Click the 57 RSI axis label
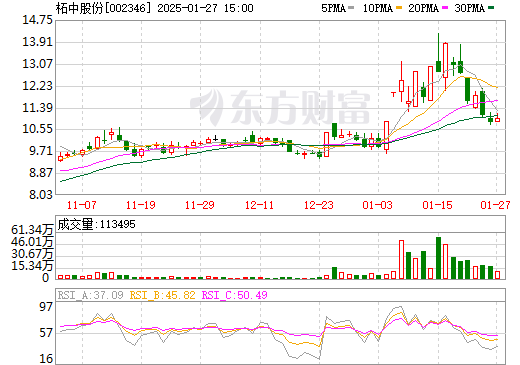The width and height of the screenshot is (520, 365). point(46,333)
